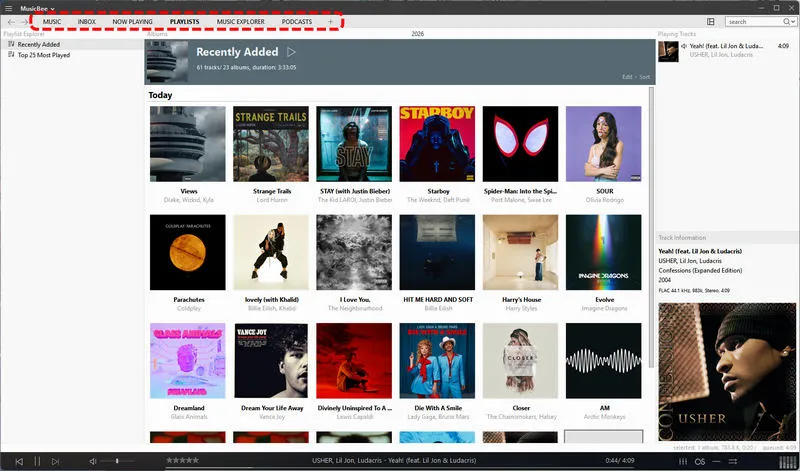Click the Edit link in header
The width and height of the screenshot is (800, 471).
coord(627,77)
